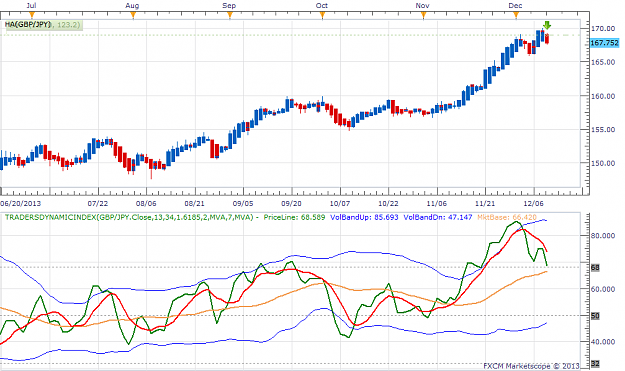
Task: Click the orange marker under Nov
Action: click(423, 15)
